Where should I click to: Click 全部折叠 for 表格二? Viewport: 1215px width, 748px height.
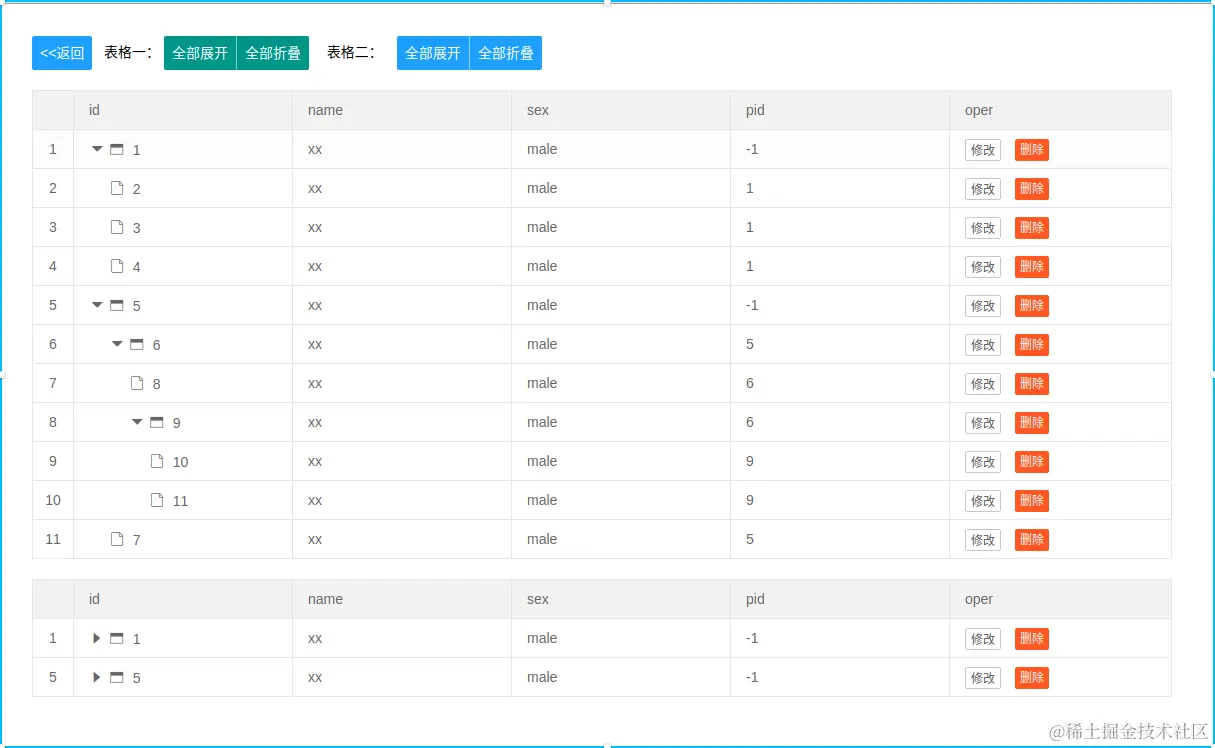pos(506,53)
